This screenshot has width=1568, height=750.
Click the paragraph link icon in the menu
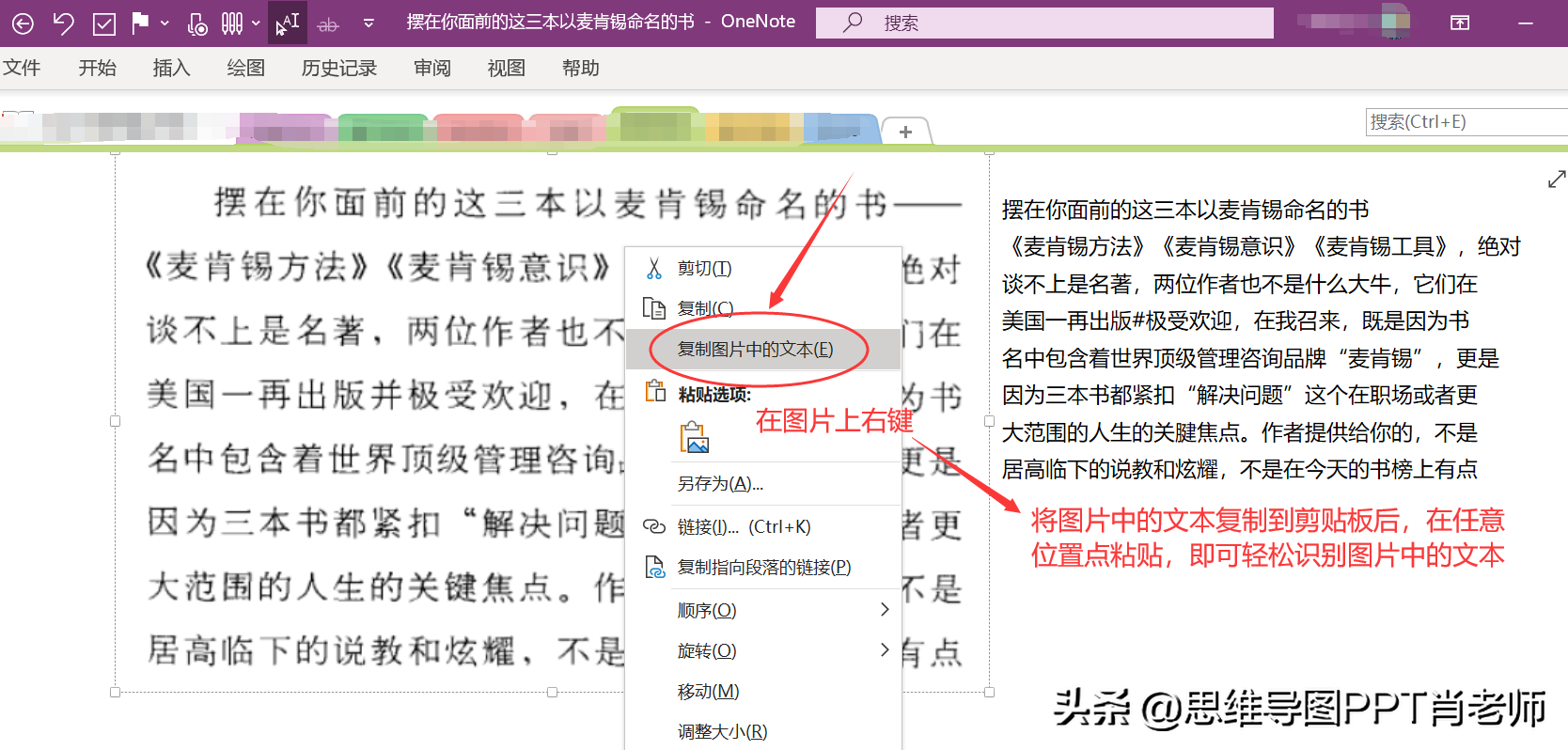click(654, 567)
